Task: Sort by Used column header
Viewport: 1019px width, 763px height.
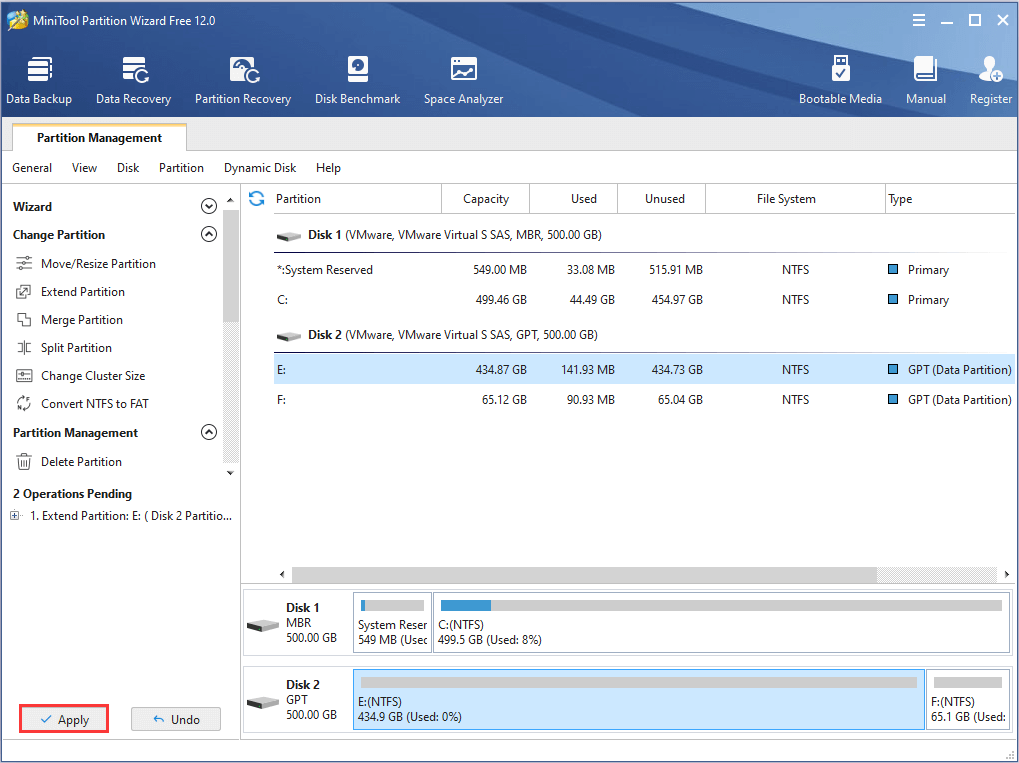Action: 574,198
